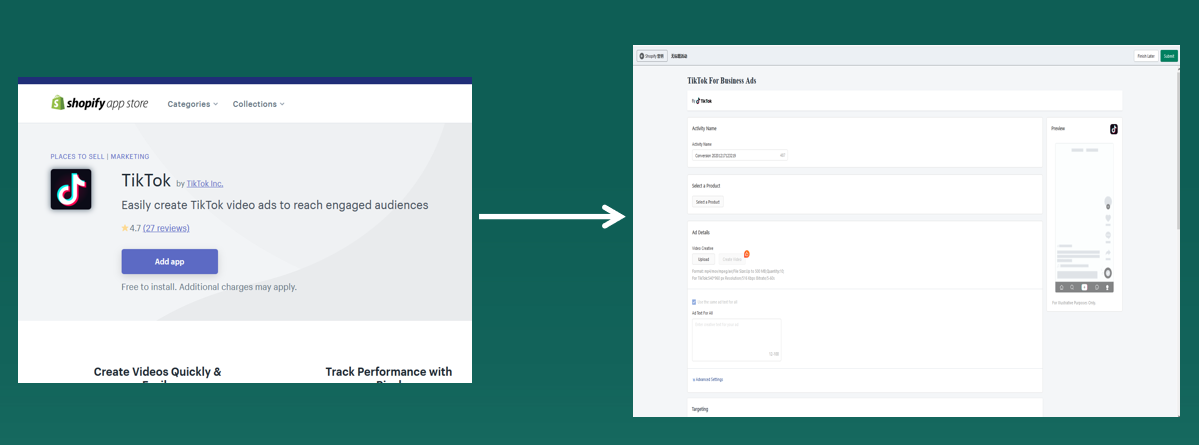The height and width of the screenshot is (445, 1199).
Task: Click the purple Add app button
Action: point(170,261)
